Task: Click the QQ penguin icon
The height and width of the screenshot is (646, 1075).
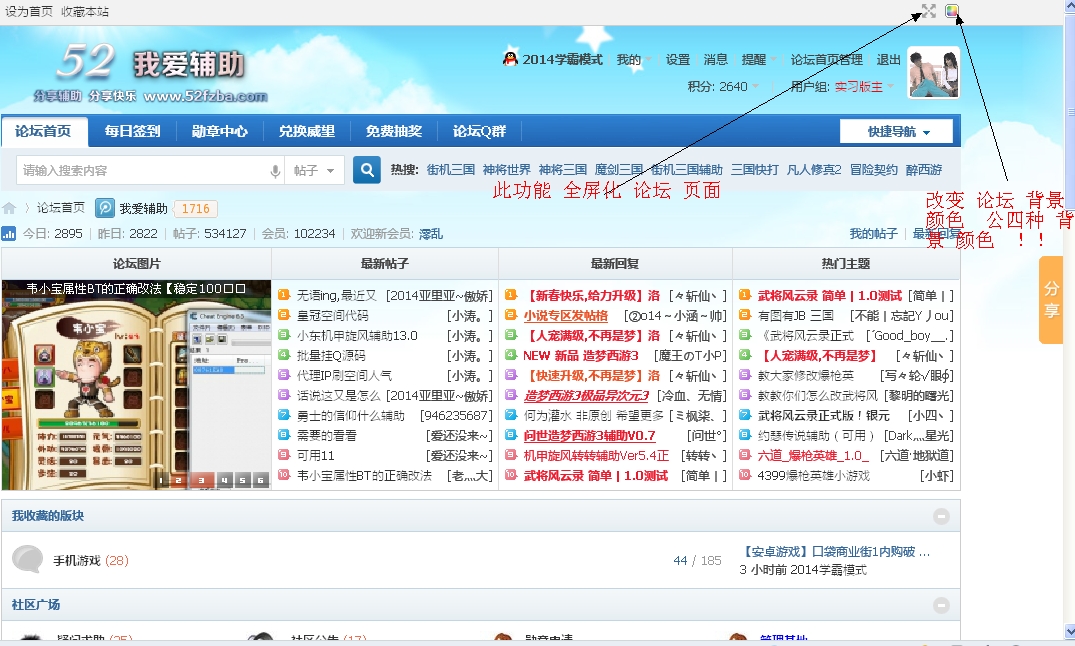Action: (x=510, y=59)
